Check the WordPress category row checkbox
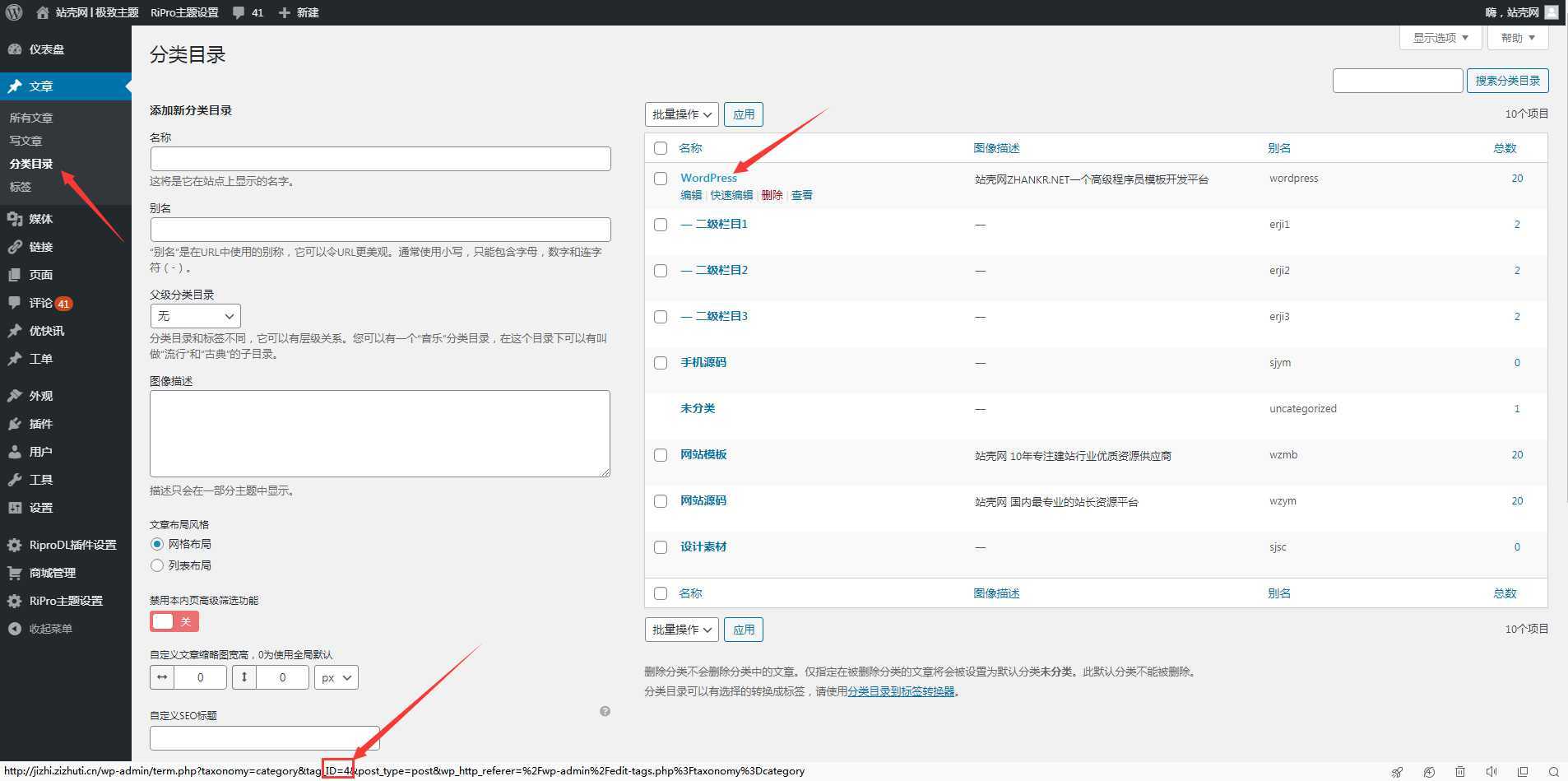The image size is (1568, 781). coord(661,179)
